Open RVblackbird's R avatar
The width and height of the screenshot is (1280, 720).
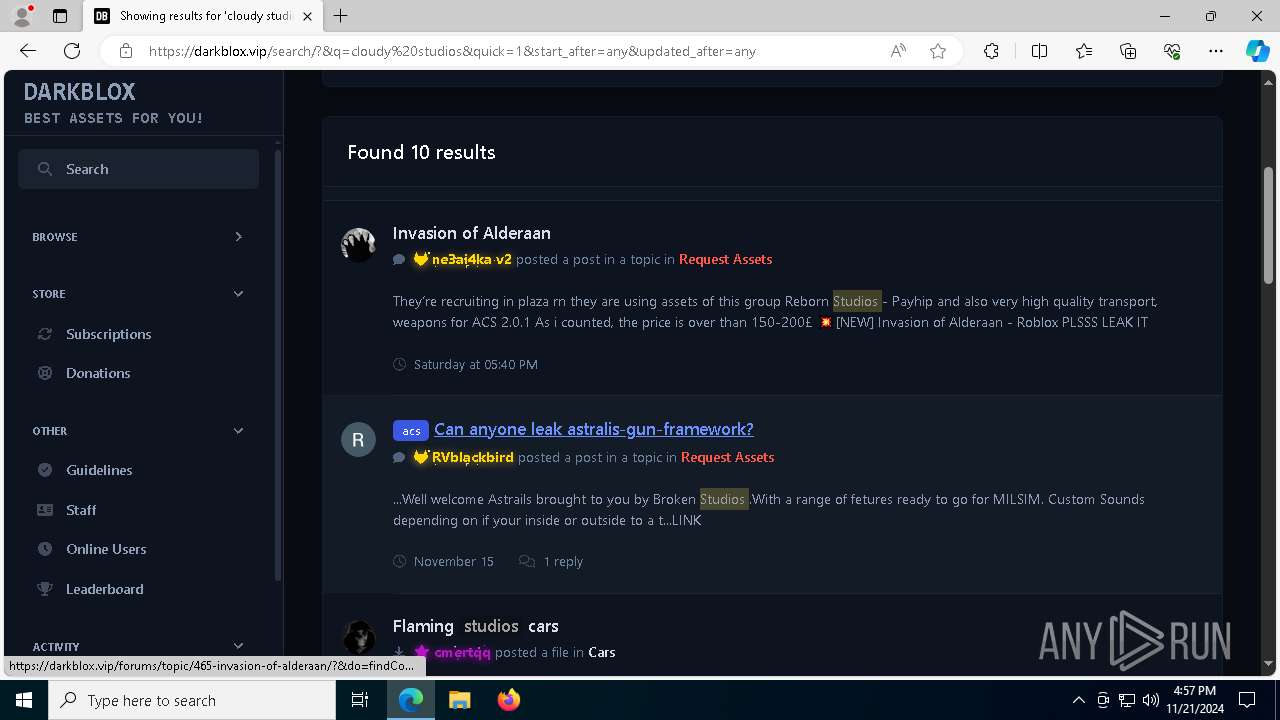tap(358, 440)
